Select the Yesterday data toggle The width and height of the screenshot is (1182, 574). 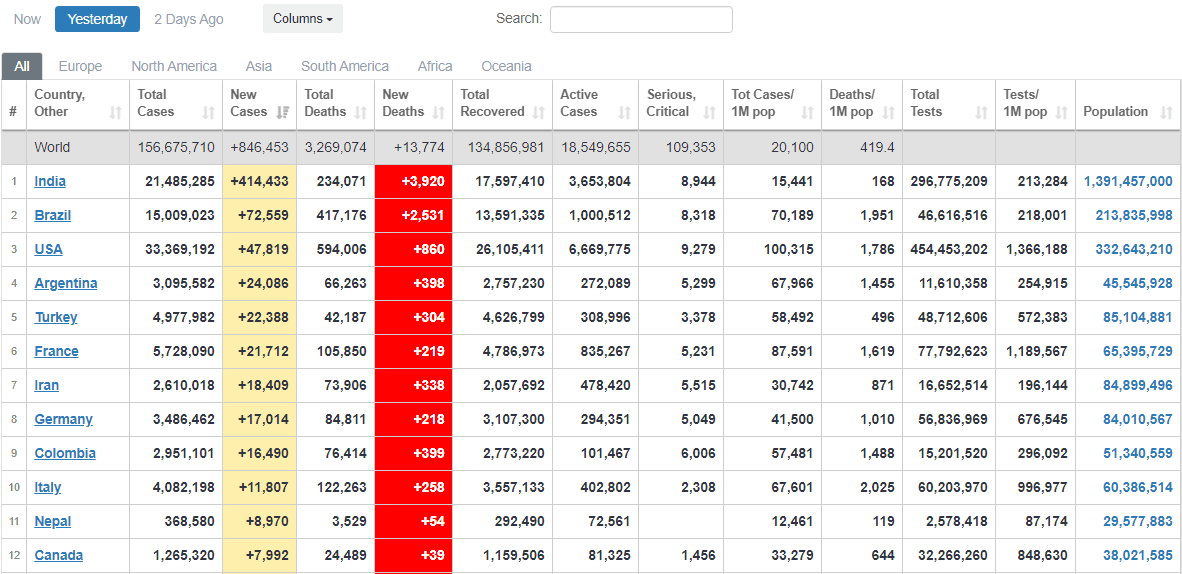[97, 19]
